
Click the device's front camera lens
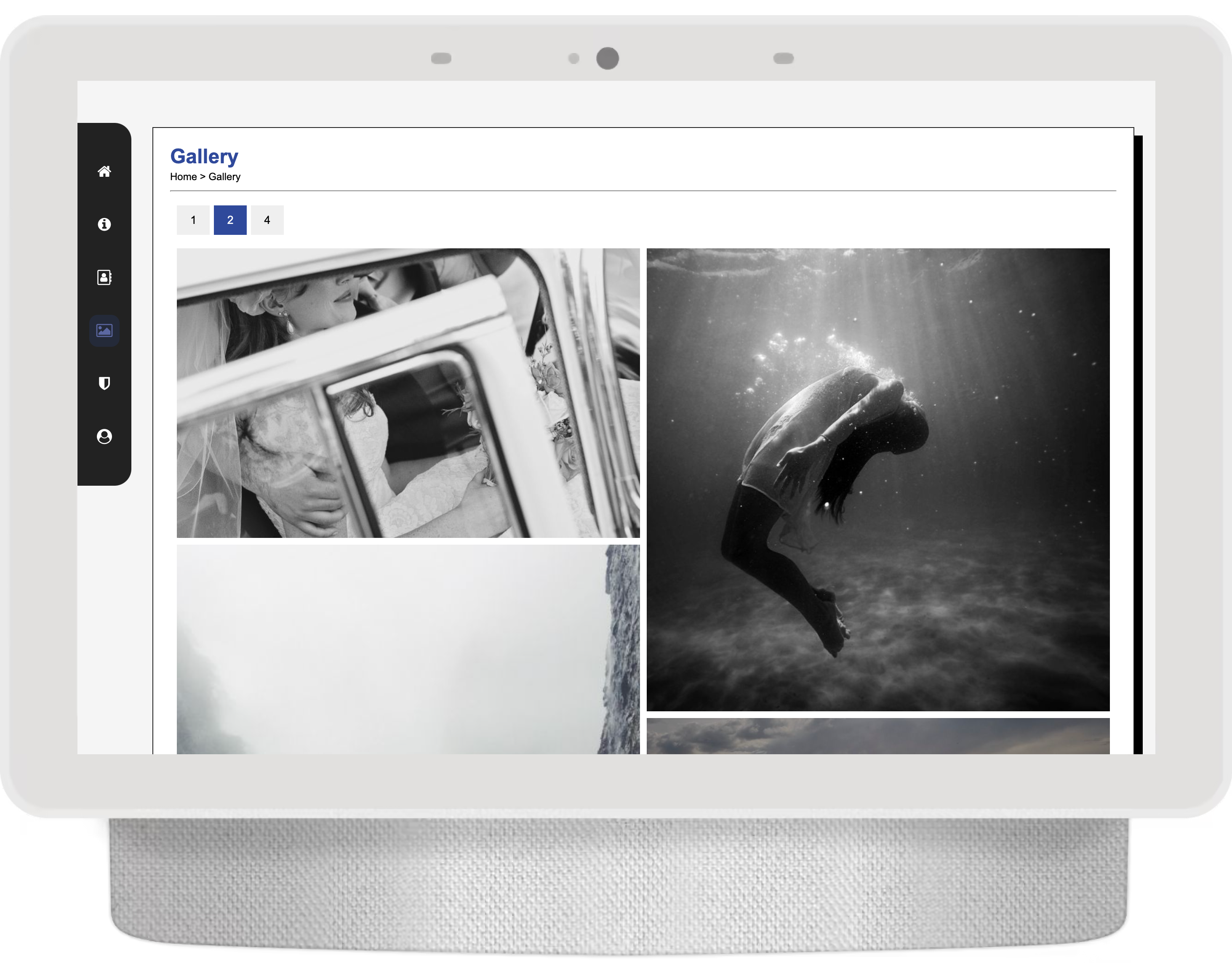click(x=608, y=59)
